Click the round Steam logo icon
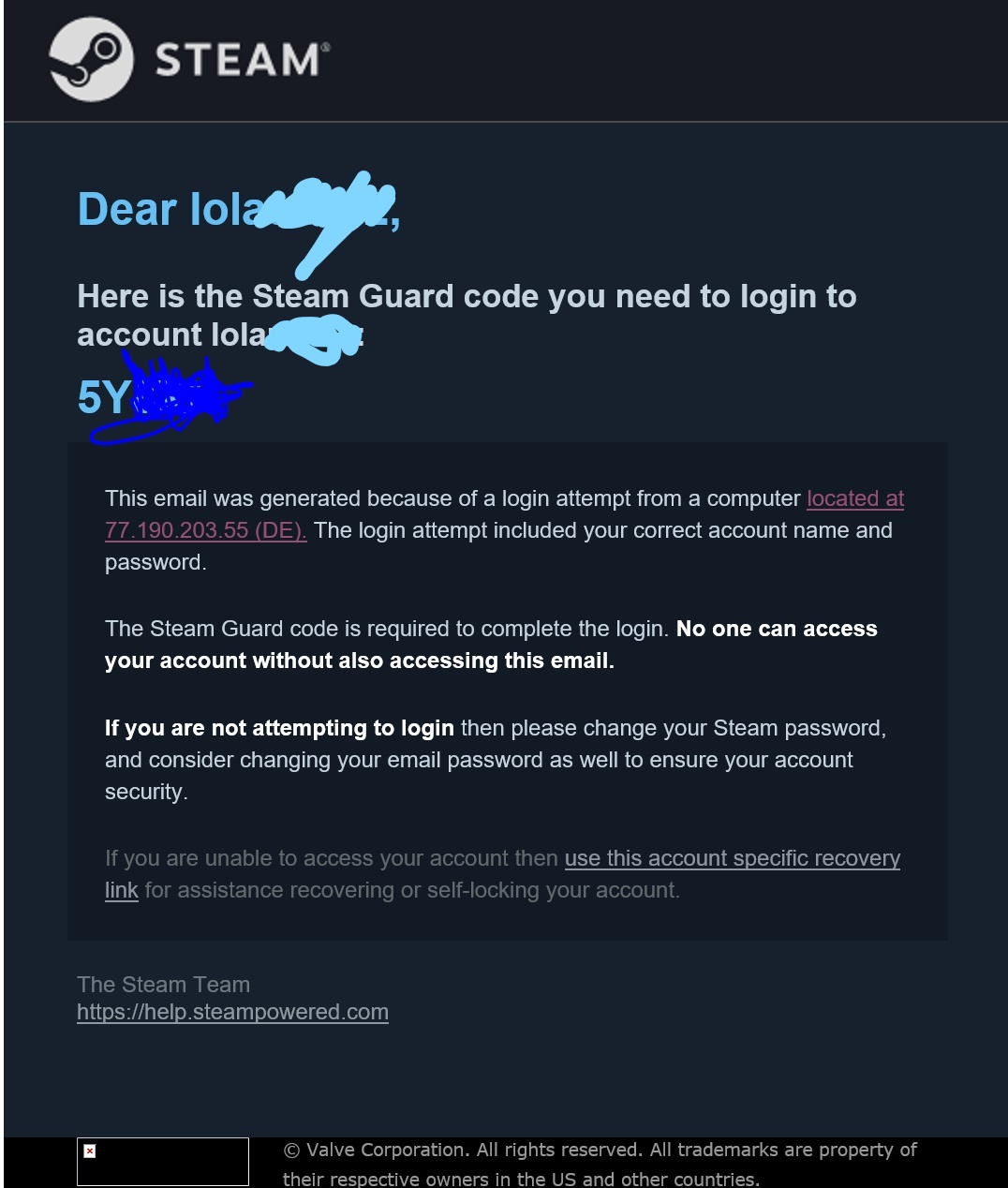Screen dimensions: 1008x1188 91,59
